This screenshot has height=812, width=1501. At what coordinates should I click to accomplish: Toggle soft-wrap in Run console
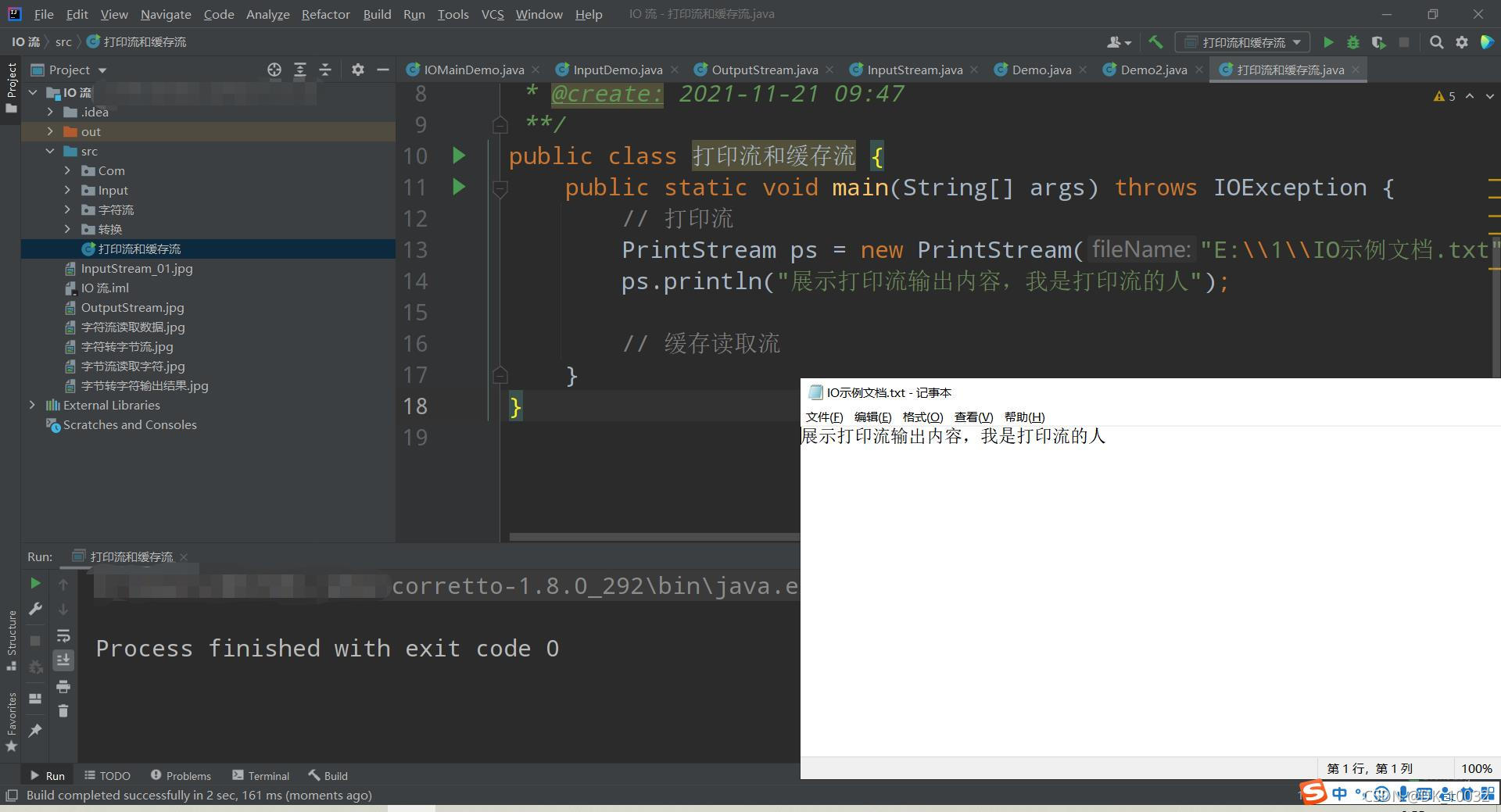[x=63, y=635]
